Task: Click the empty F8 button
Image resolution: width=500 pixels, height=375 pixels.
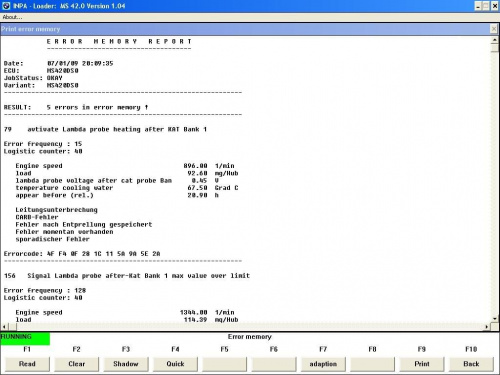Action: click(372, 364)
